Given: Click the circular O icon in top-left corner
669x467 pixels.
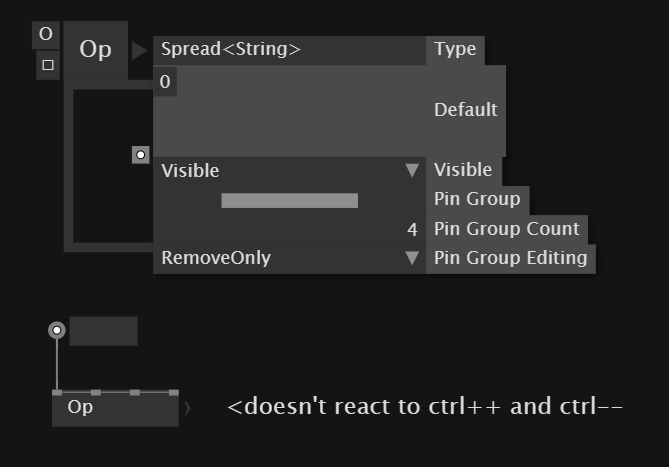Looking at the screenshot, I should tap(46, 34).
